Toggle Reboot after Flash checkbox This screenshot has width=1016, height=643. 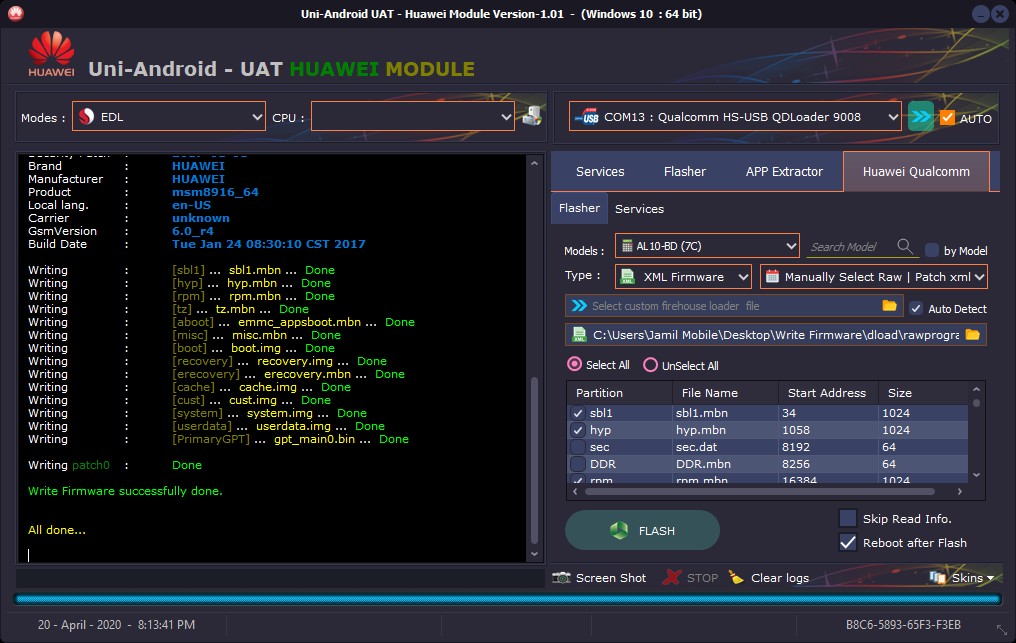click(848, 542)
